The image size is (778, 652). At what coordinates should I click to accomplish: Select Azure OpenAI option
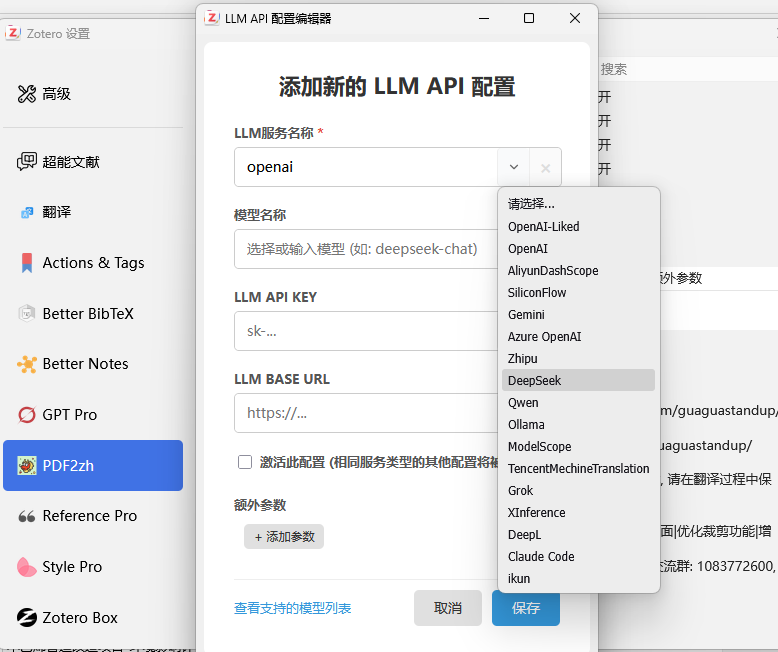(578, 336)
